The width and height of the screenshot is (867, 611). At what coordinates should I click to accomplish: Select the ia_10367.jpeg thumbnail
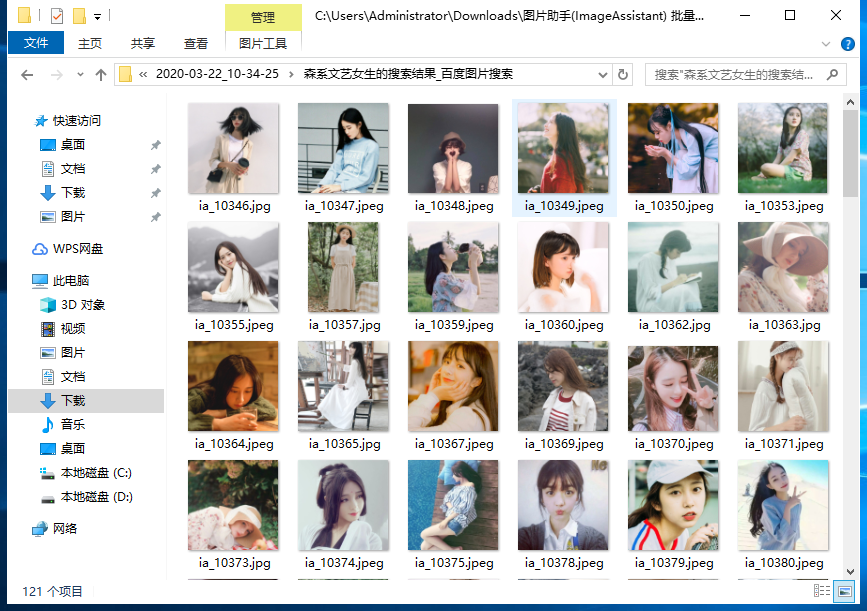pyautogui.click(x=453, y=394)
